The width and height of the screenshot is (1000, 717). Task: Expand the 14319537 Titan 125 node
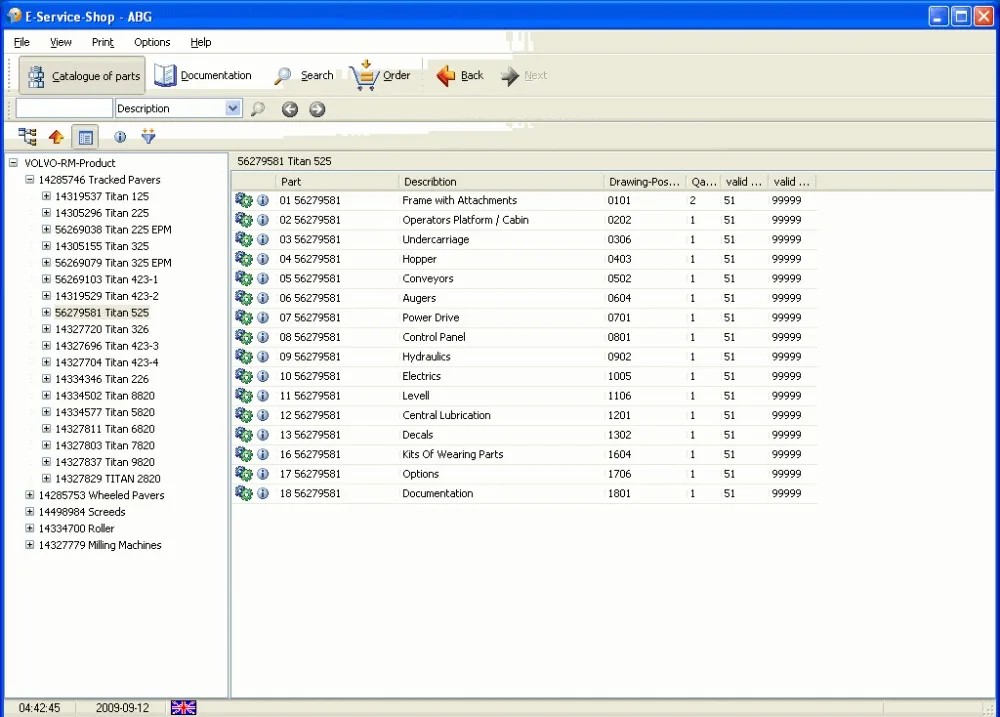coord(46,196)
